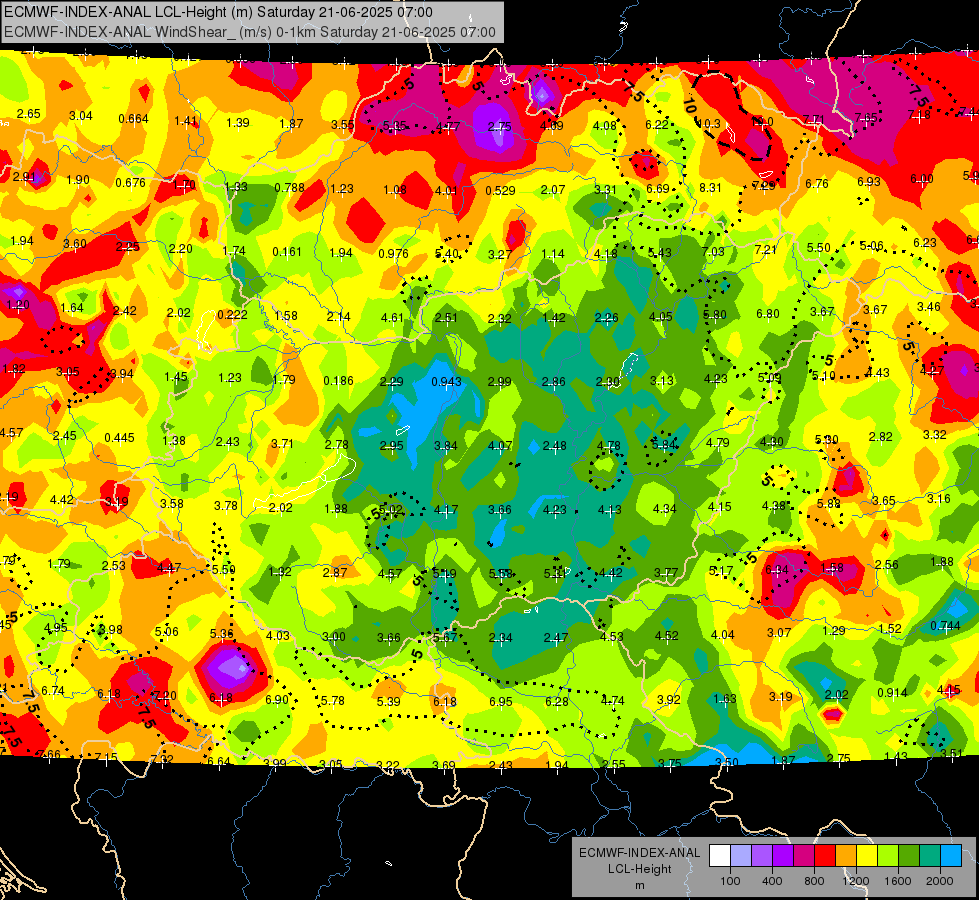Click the wind shear value 0.914
This screenshot has height=900, width=979.
click(892, 692)
